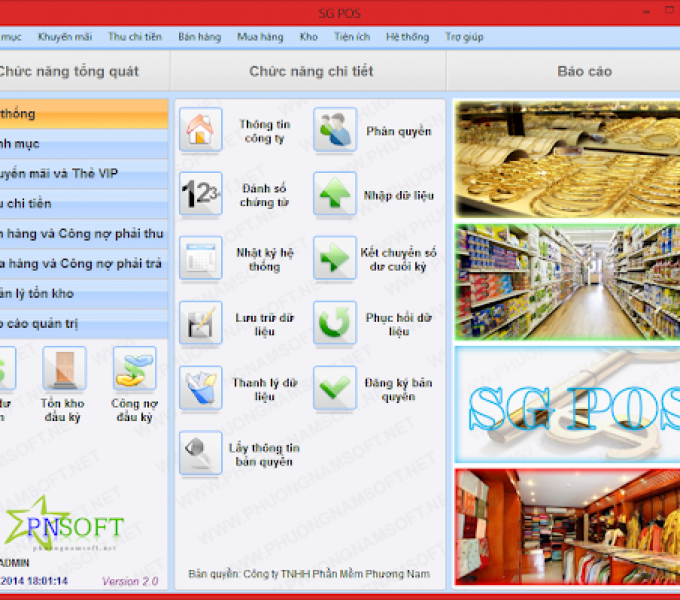Click the Chức năng tổng quát header
680x600 pixels.
pos(69,72)
